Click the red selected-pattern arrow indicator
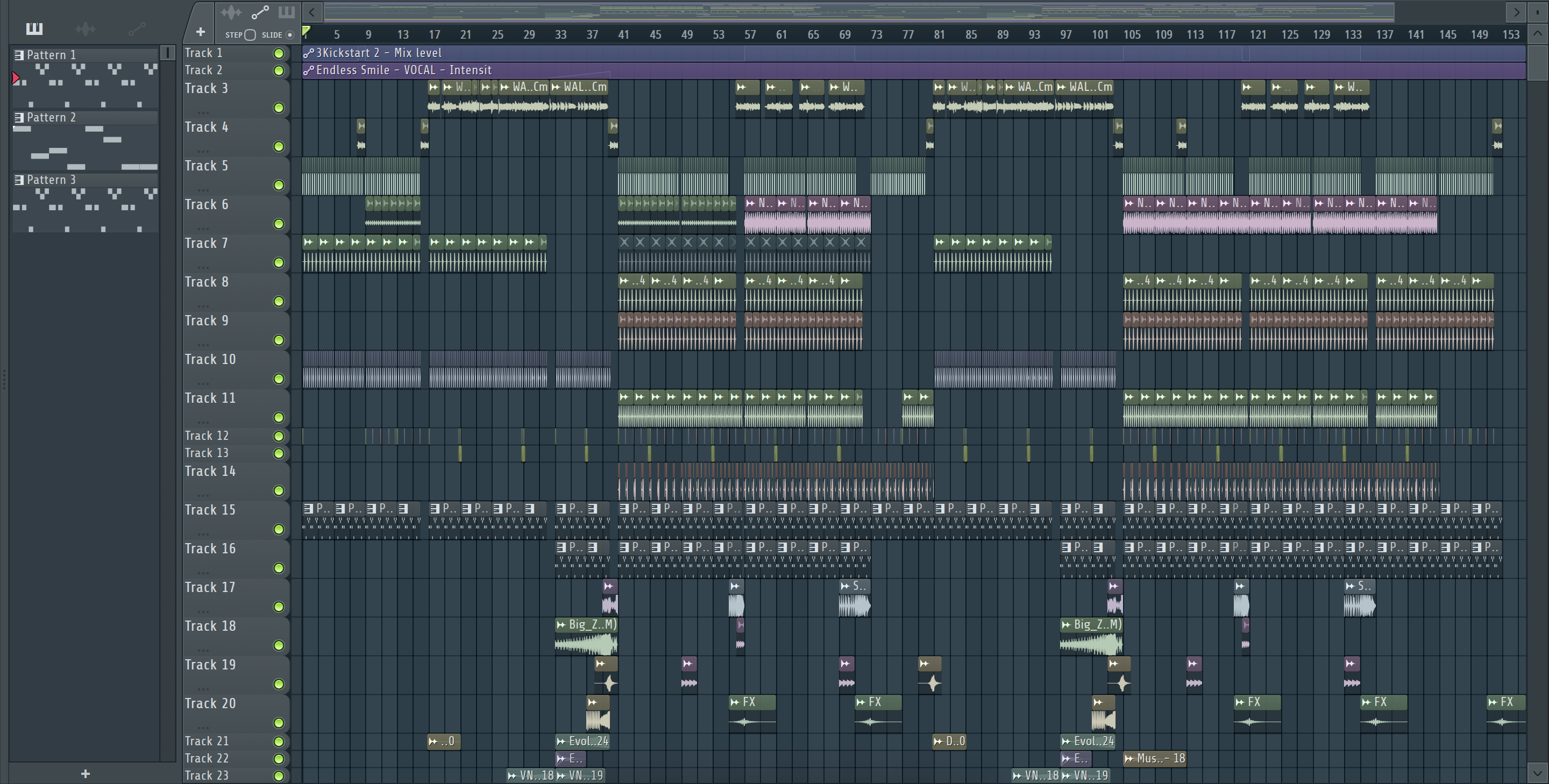Screen dimensions: 1549x784 tap(16, 78)
